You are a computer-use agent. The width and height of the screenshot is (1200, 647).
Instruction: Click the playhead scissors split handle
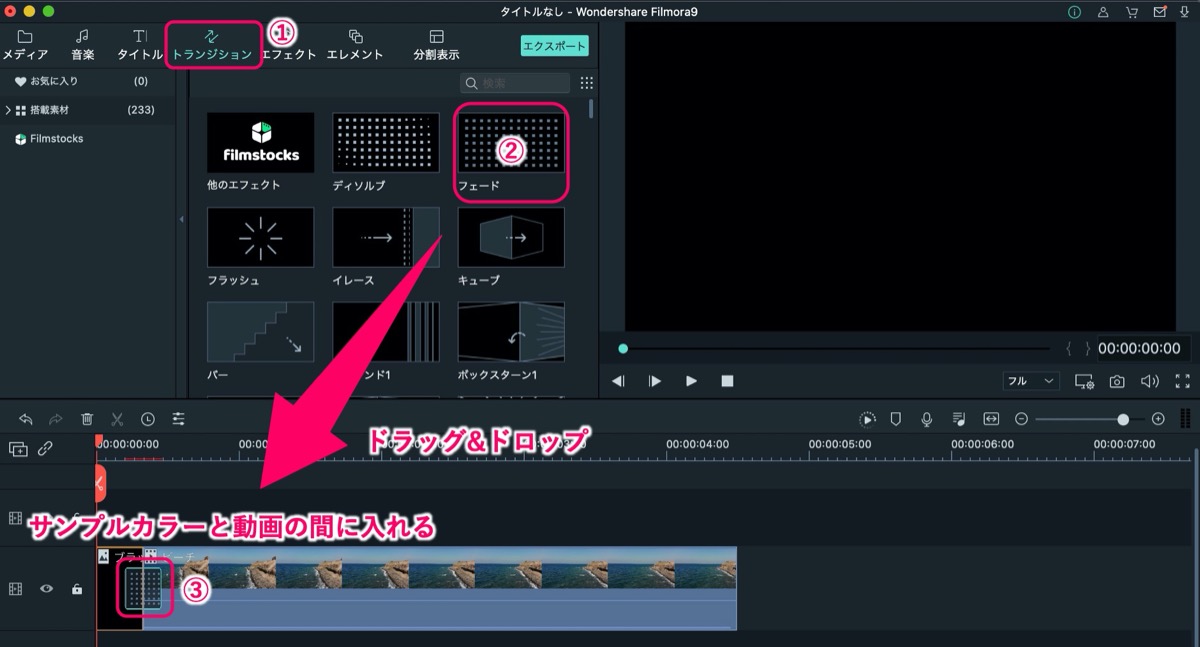(99, 483)
